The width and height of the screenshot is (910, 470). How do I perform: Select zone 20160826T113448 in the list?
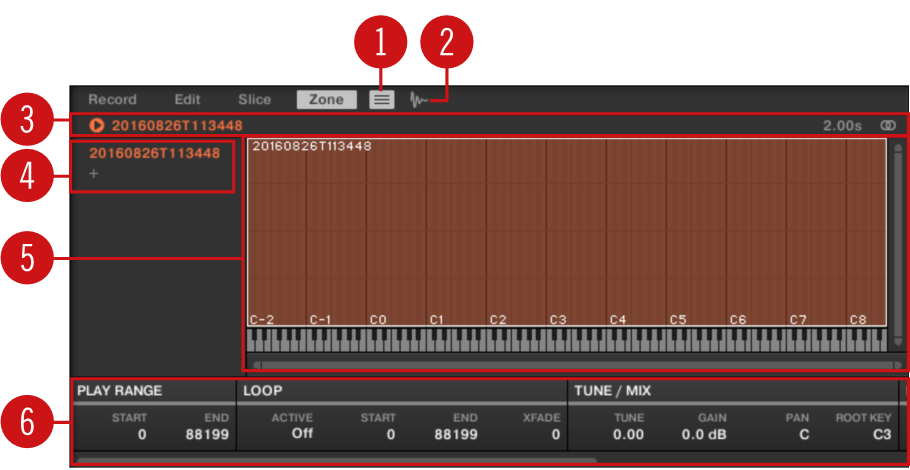pyautogui.click(x=154, y=154)
